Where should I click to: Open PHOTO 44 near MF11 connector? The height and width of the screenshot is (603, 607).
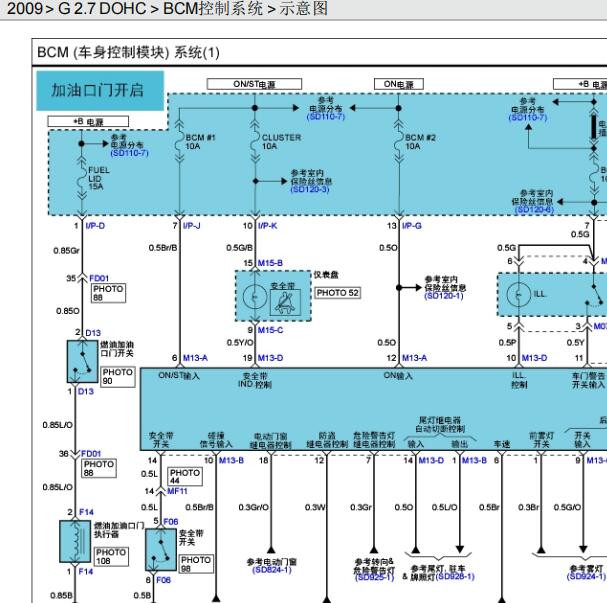[x=185, y=476]
